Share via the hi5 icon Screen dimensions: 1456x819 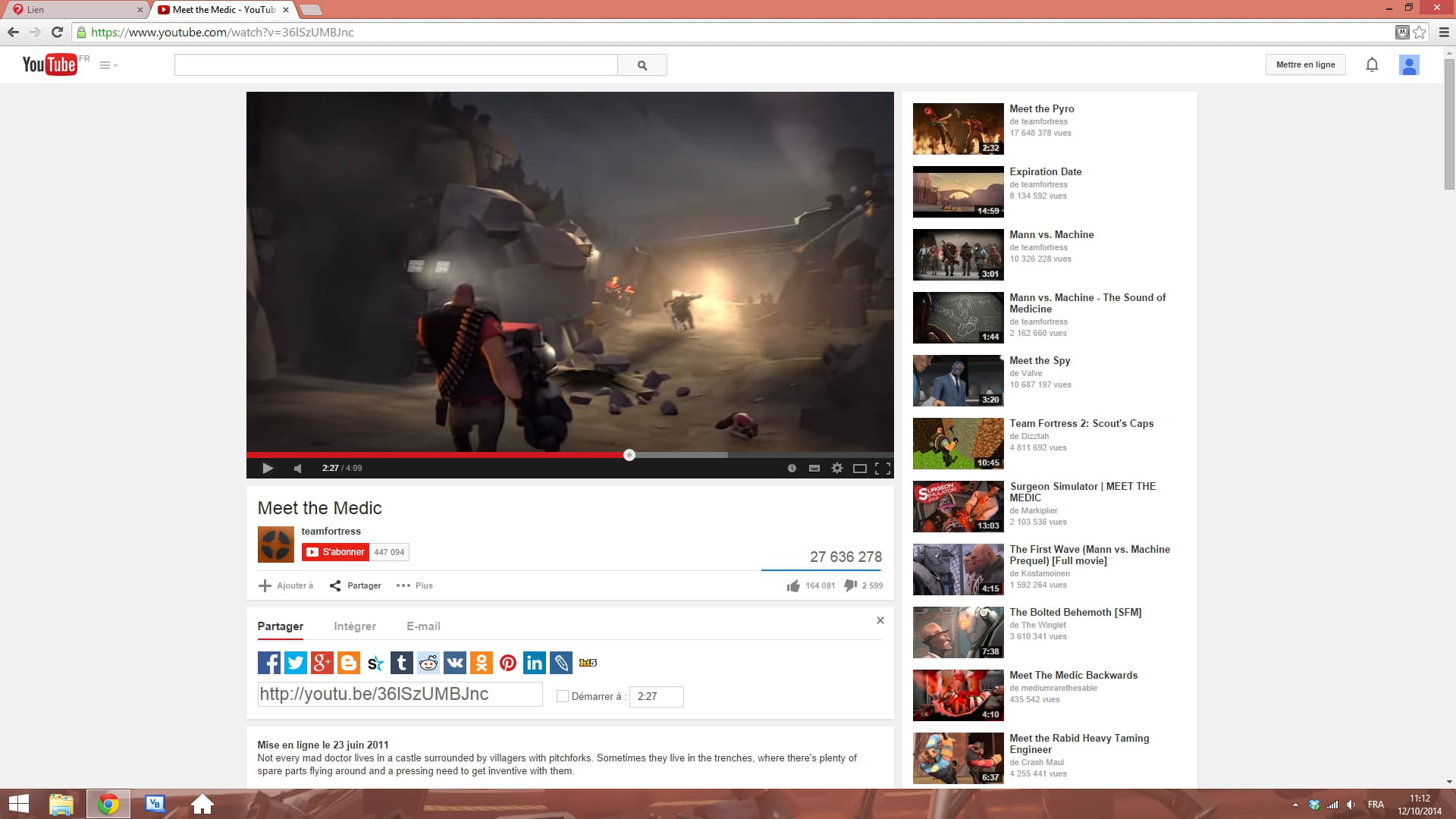(588, 663)
